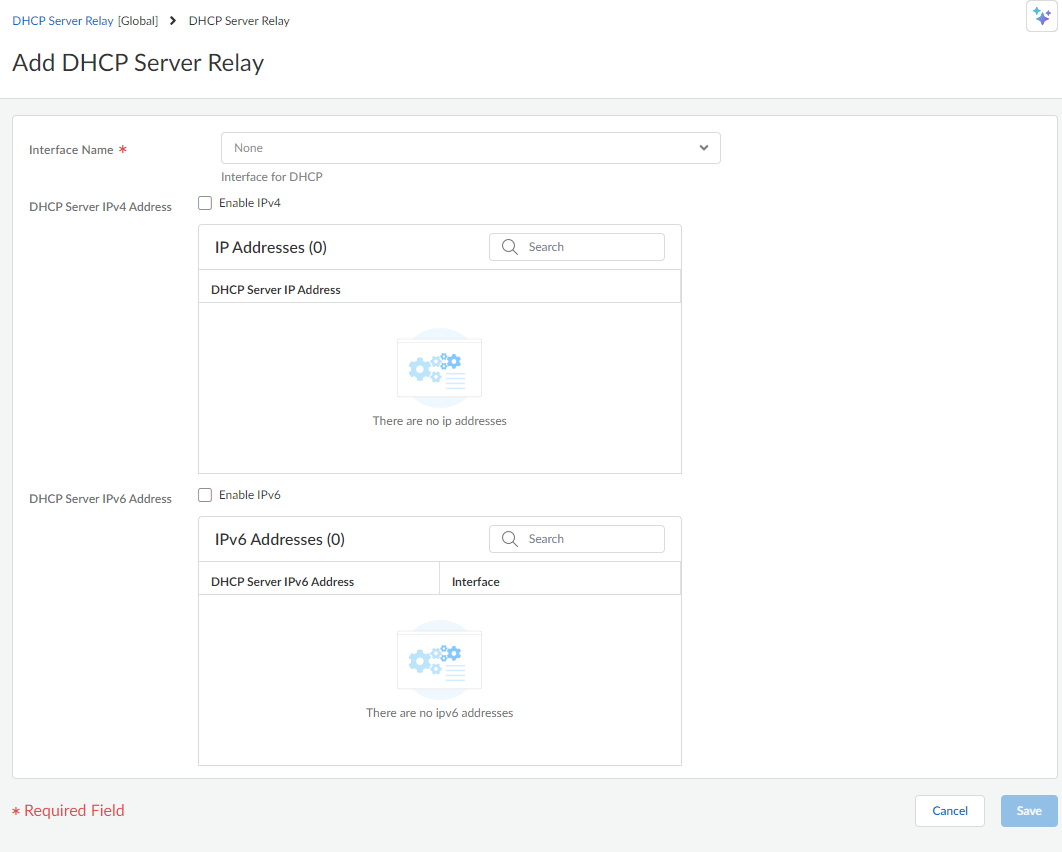
Task: Click the Interface Name field label
Action: point(71,150)
